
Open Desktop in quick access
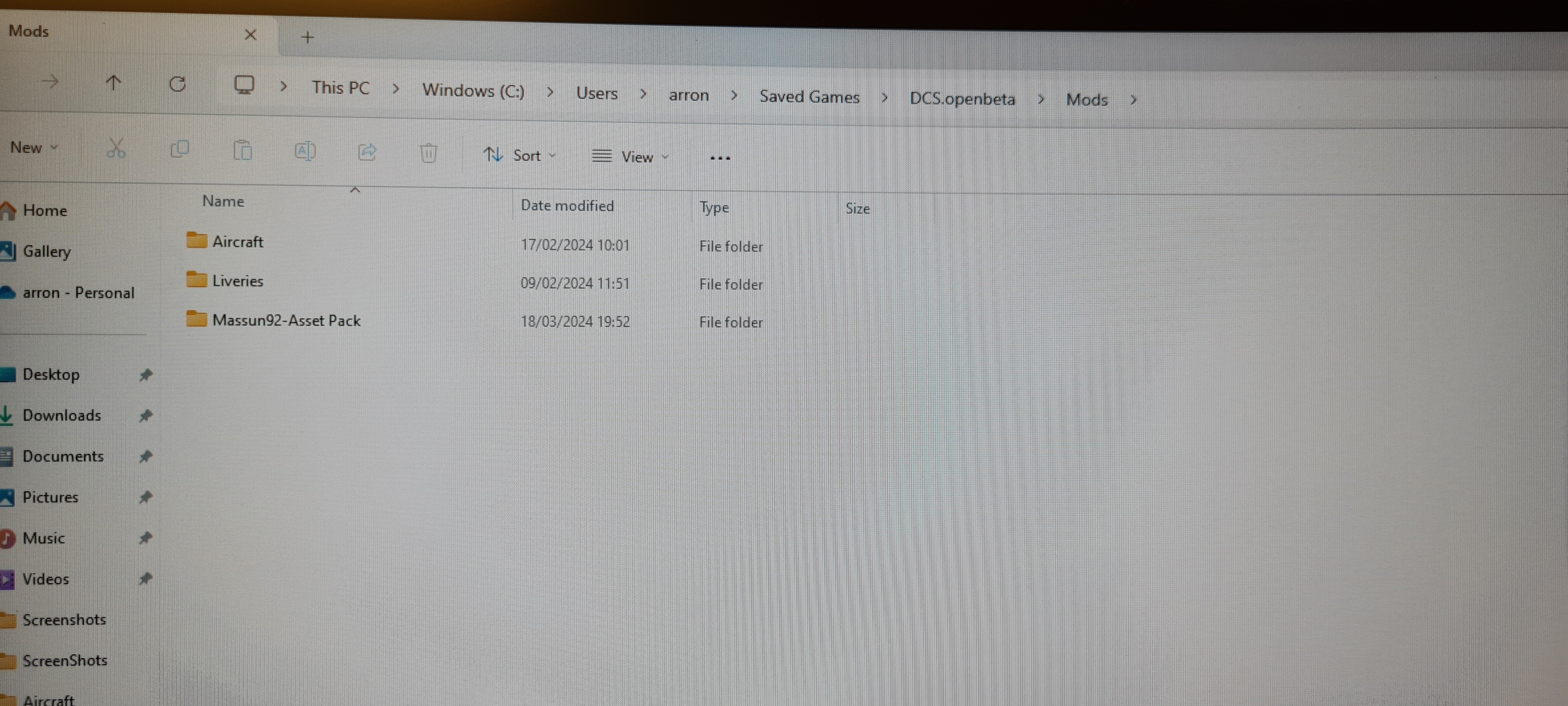[51, 374]
